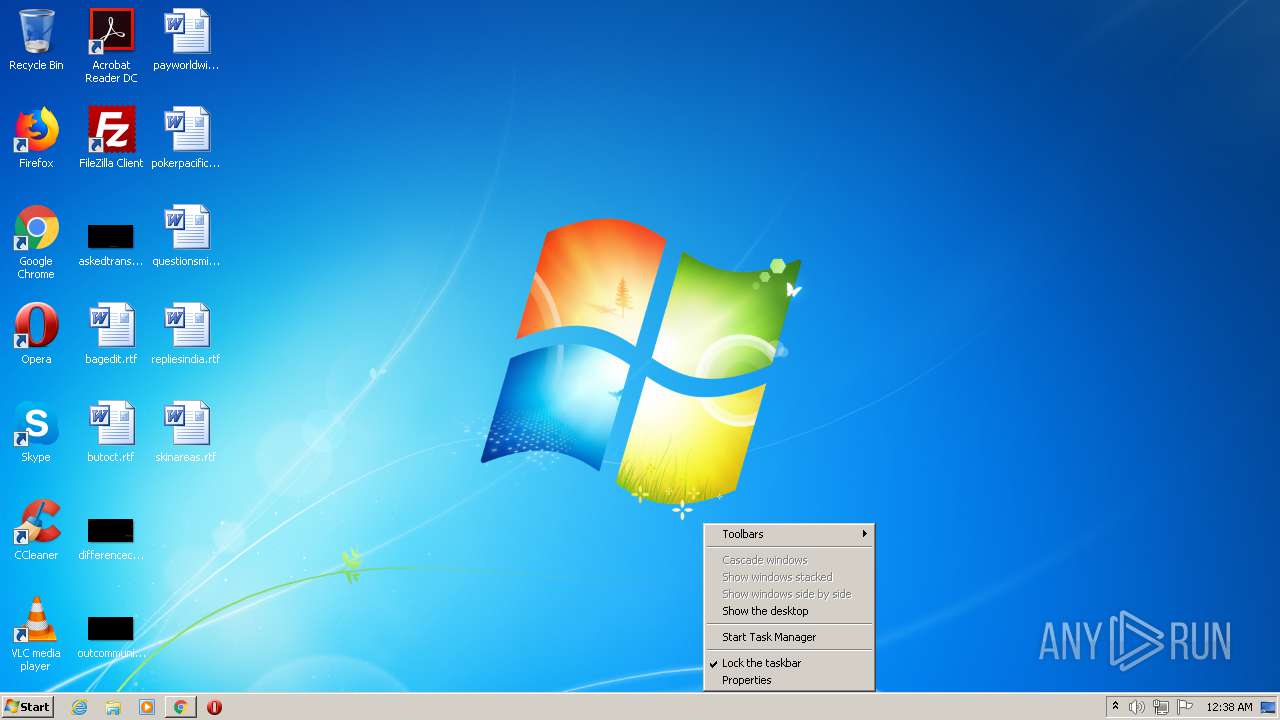Click the volume speaker tray icon

(x=1137, y=707)
